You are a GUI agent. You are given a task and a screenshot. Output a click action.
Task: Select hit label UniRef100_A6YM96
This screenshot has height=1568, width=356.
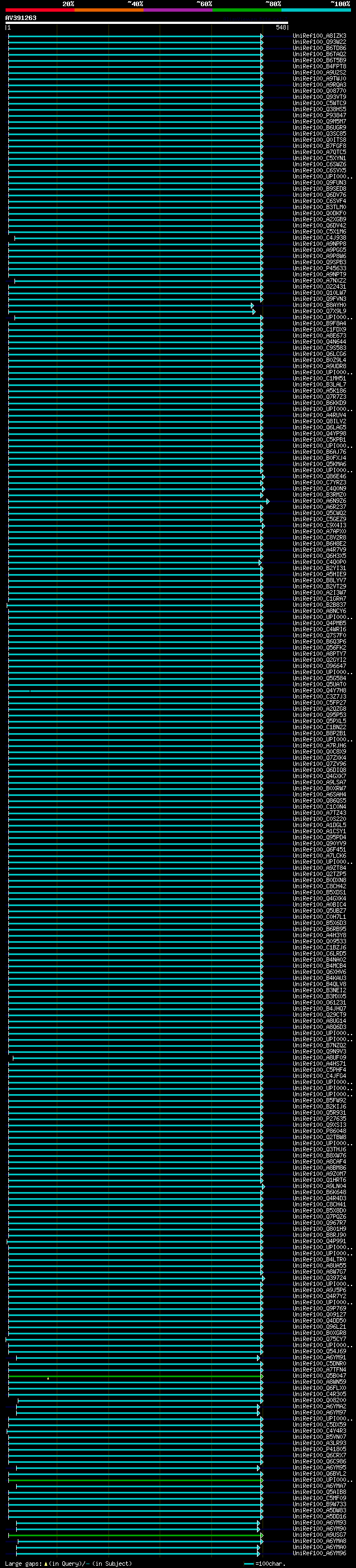(x=319, y=1554)
